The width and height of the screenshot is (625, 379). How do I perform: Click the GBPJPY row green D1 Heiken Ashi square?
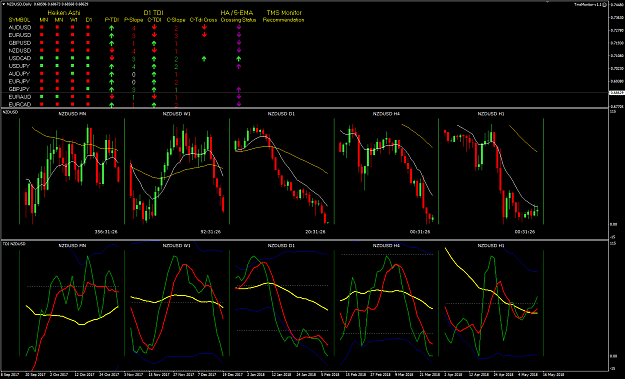tap(88, 89)
